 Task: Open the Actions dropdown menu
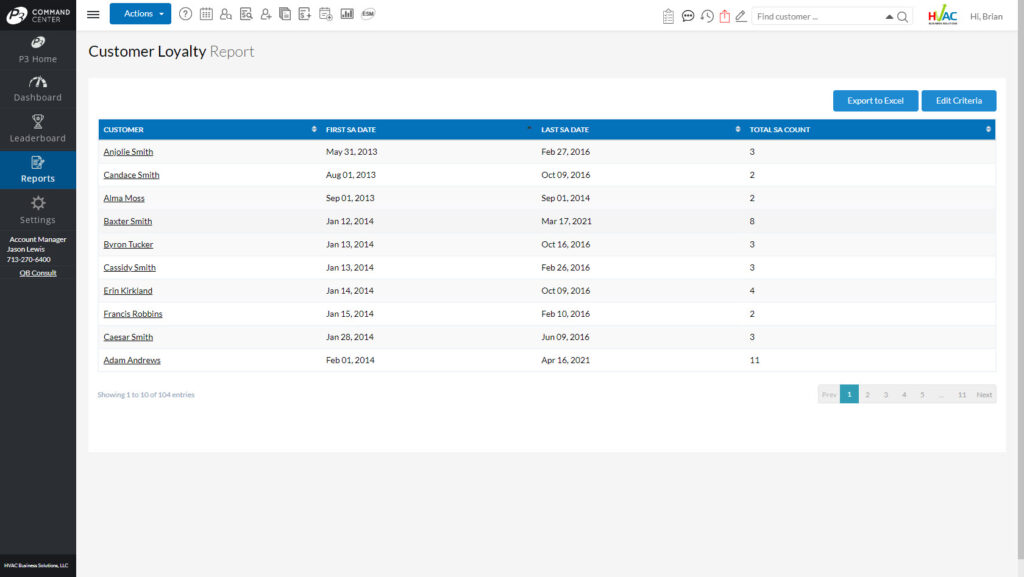tap(140, 14)
